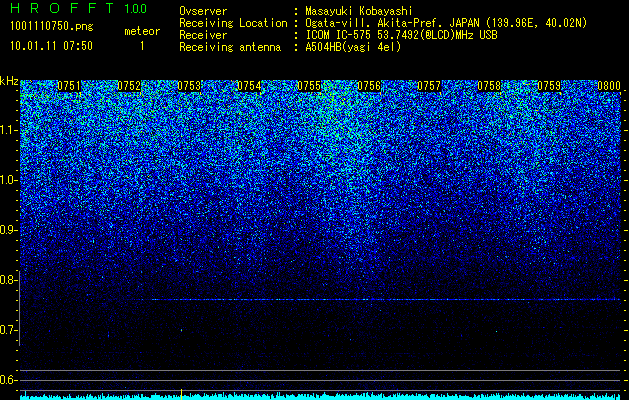
Task: Click the 0758 time label
Action: click(x=489, y=86)
